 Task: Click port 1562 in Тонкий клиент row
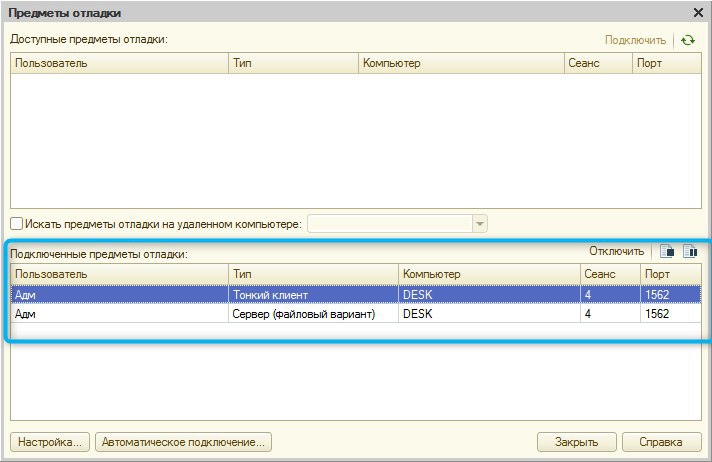point(657,295)
